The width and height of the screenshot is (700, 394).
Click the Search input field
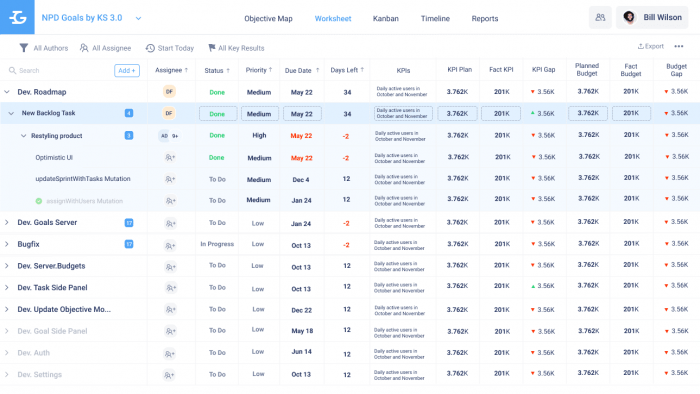(60, 71)
